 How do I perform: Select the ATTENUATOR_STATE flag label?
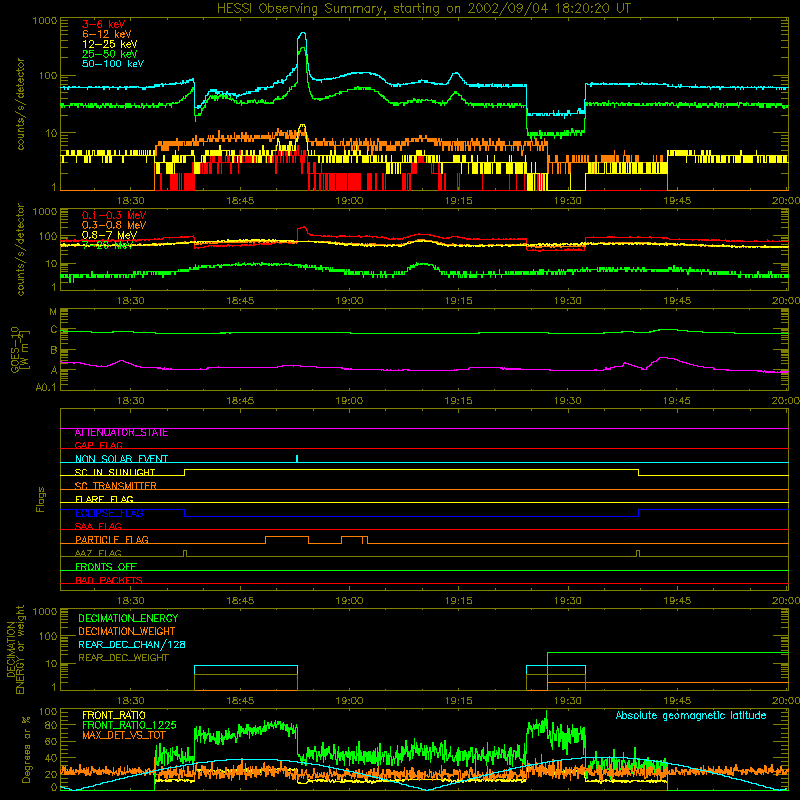pos(121,433)
